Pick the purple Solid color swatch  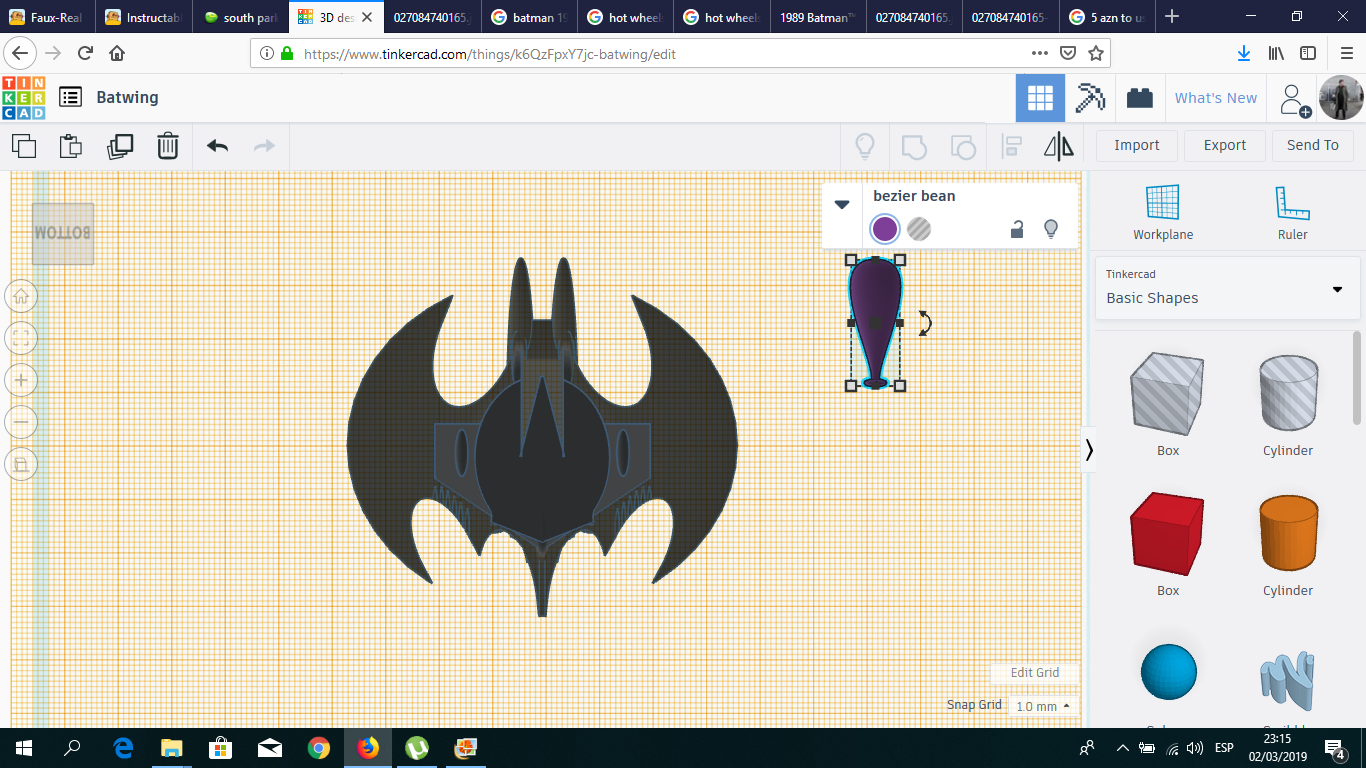(885, 229)
